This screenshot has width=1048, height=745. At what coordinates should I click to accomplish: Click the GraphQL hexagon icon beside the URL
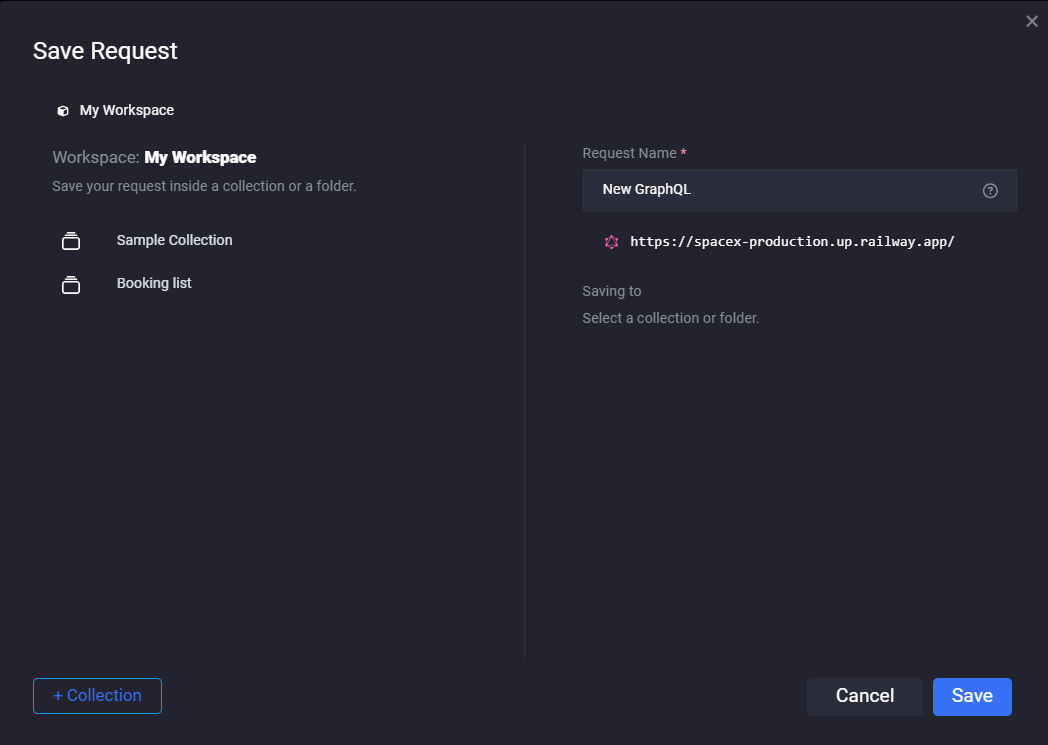coord(611,241)
